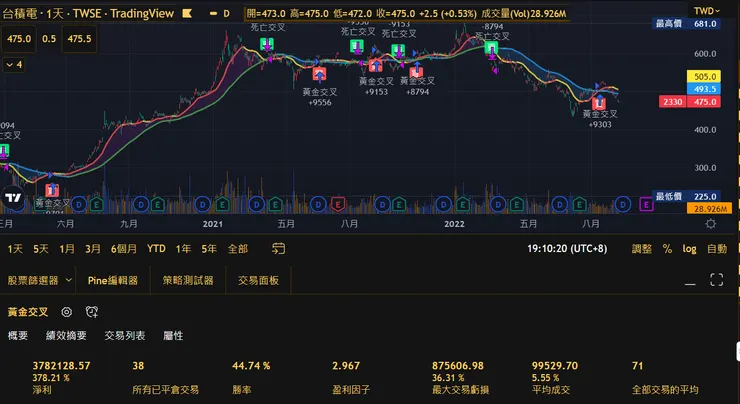Click the golden cross buy marker +9556

[320, 74]
